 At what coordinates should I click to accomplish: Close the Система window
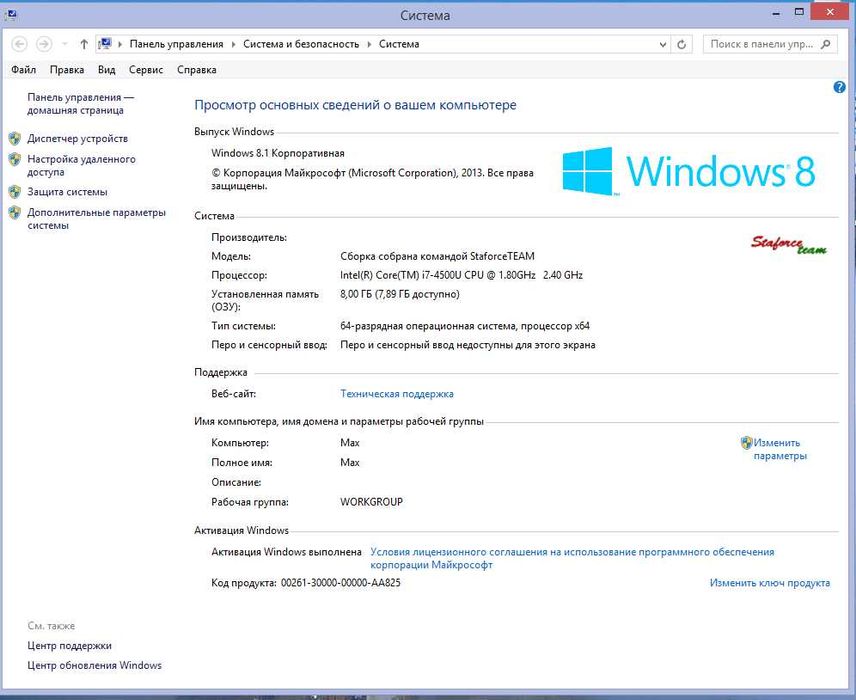(x=830, y=12)
